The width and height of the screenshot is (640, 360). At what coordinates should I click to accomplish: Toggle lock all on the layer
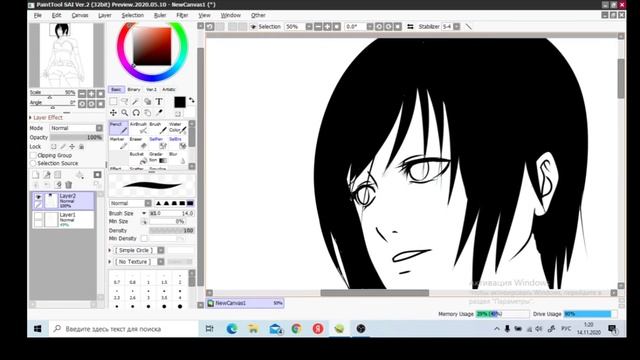(x=81, y=147)
